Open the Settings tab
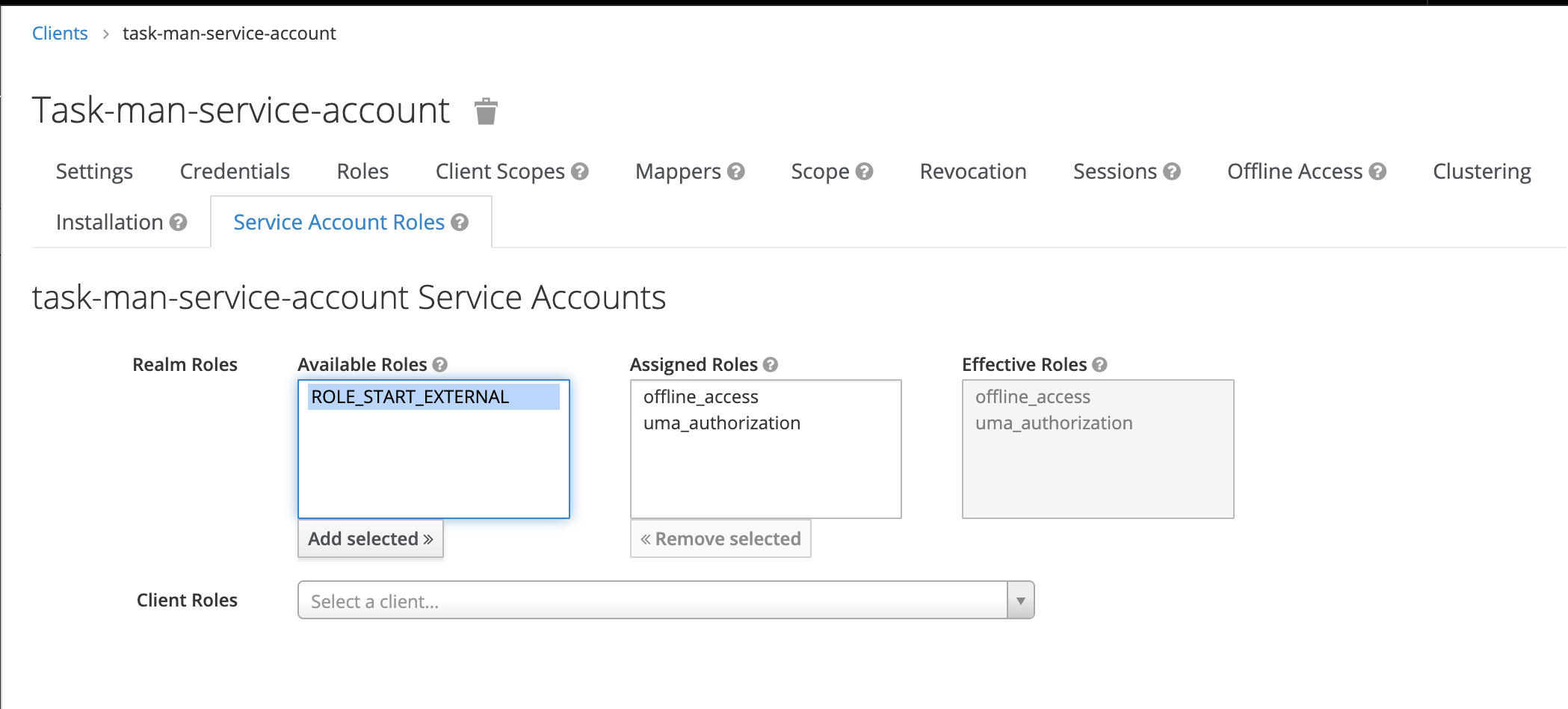This screenshot has width=1568, height=709. tap(94, 171)
